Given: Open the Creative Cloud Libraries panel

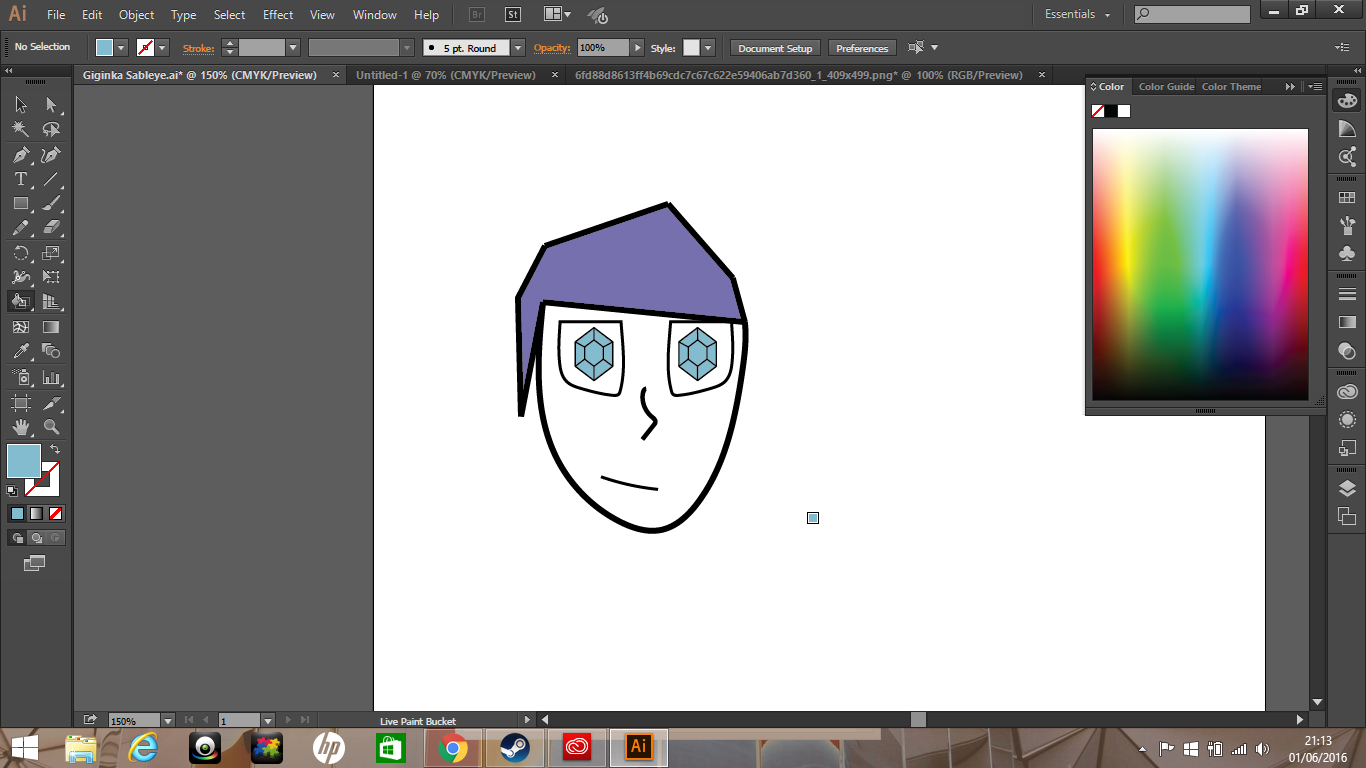Looking at the screenshot, I should [1347, 392].
